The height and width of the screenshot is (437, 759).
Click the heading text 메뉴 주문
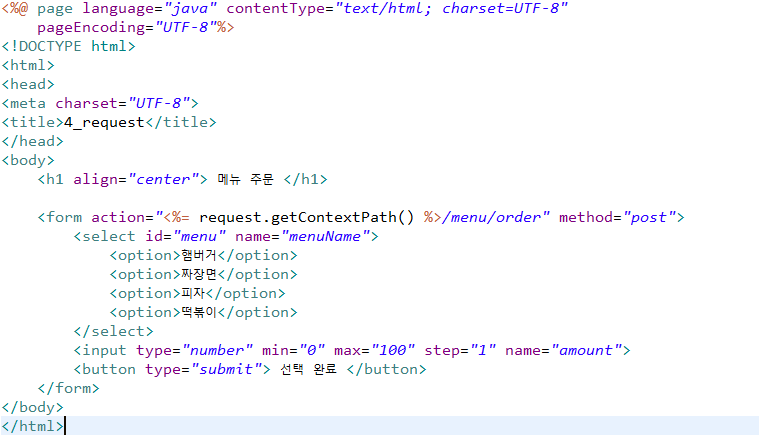(245, 180)
